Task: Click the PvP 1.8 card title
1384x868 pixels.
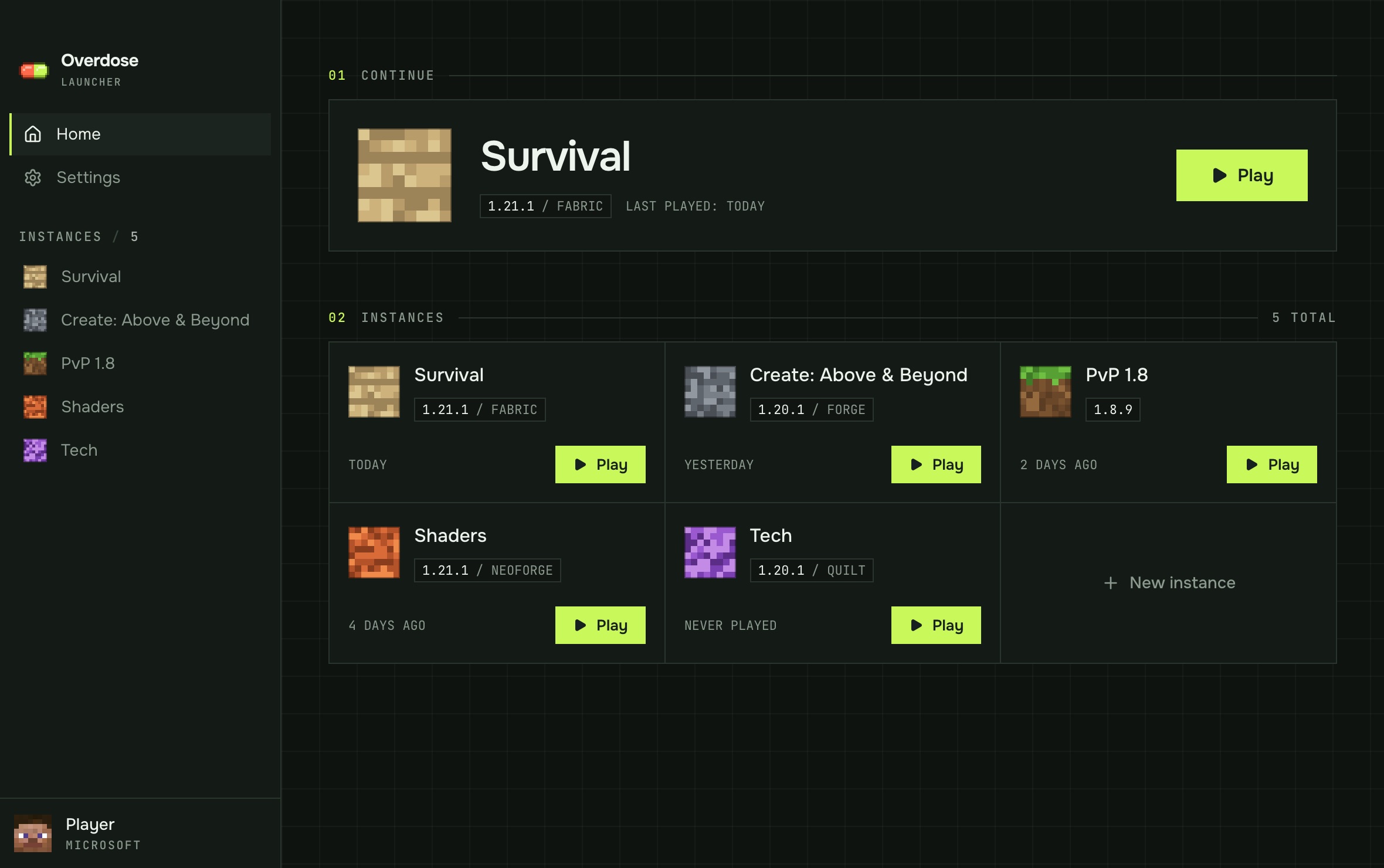Action: (x=1117, y=375)
